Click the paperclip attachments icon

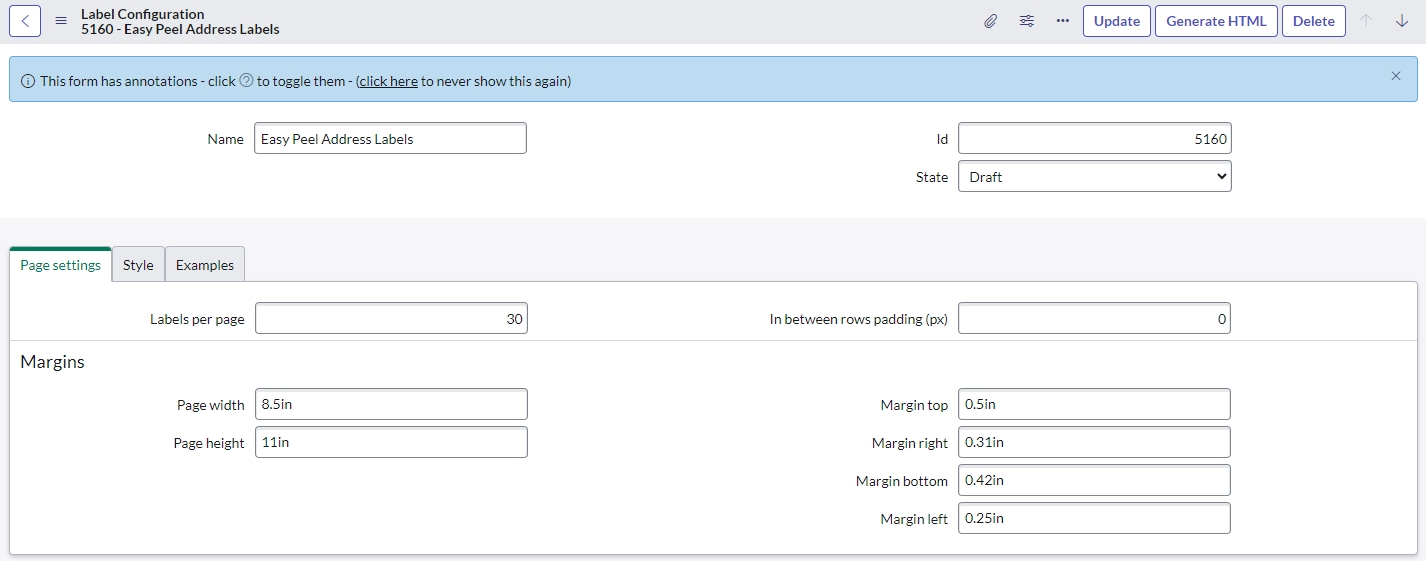pos(990,21)
